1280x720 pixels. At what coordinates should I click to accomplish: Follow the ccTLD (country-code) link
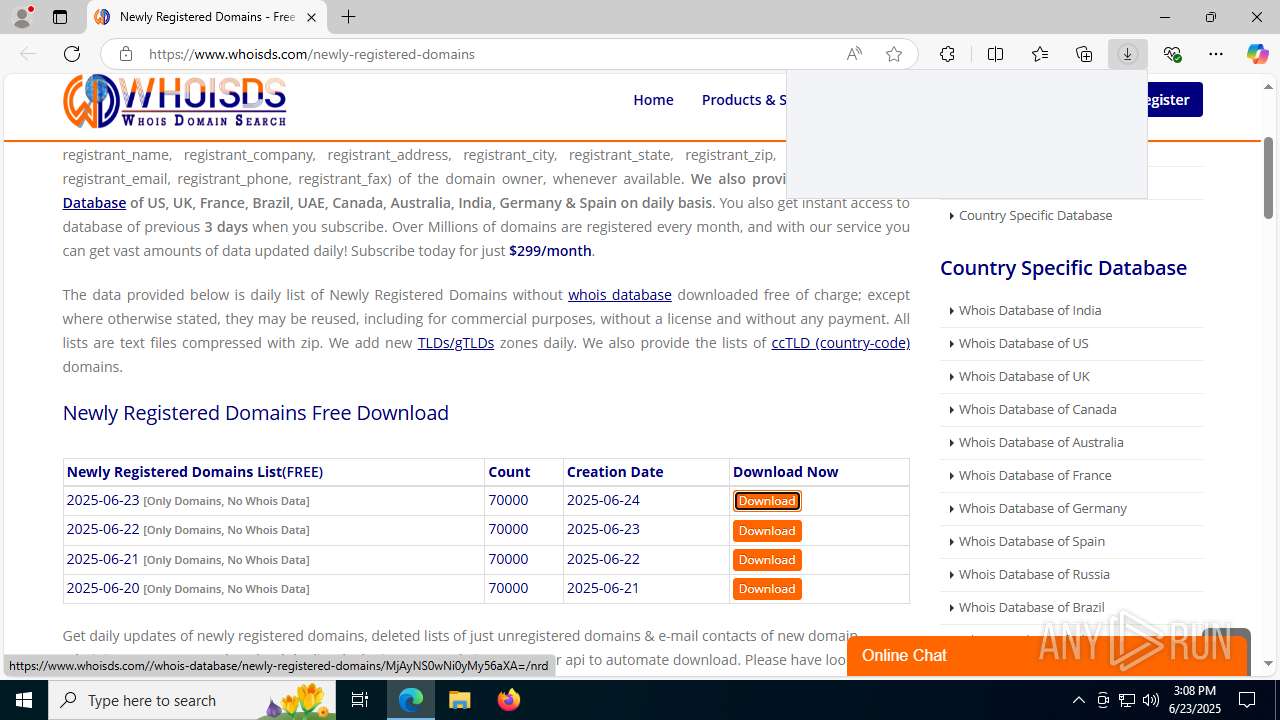tap(840, 342)
